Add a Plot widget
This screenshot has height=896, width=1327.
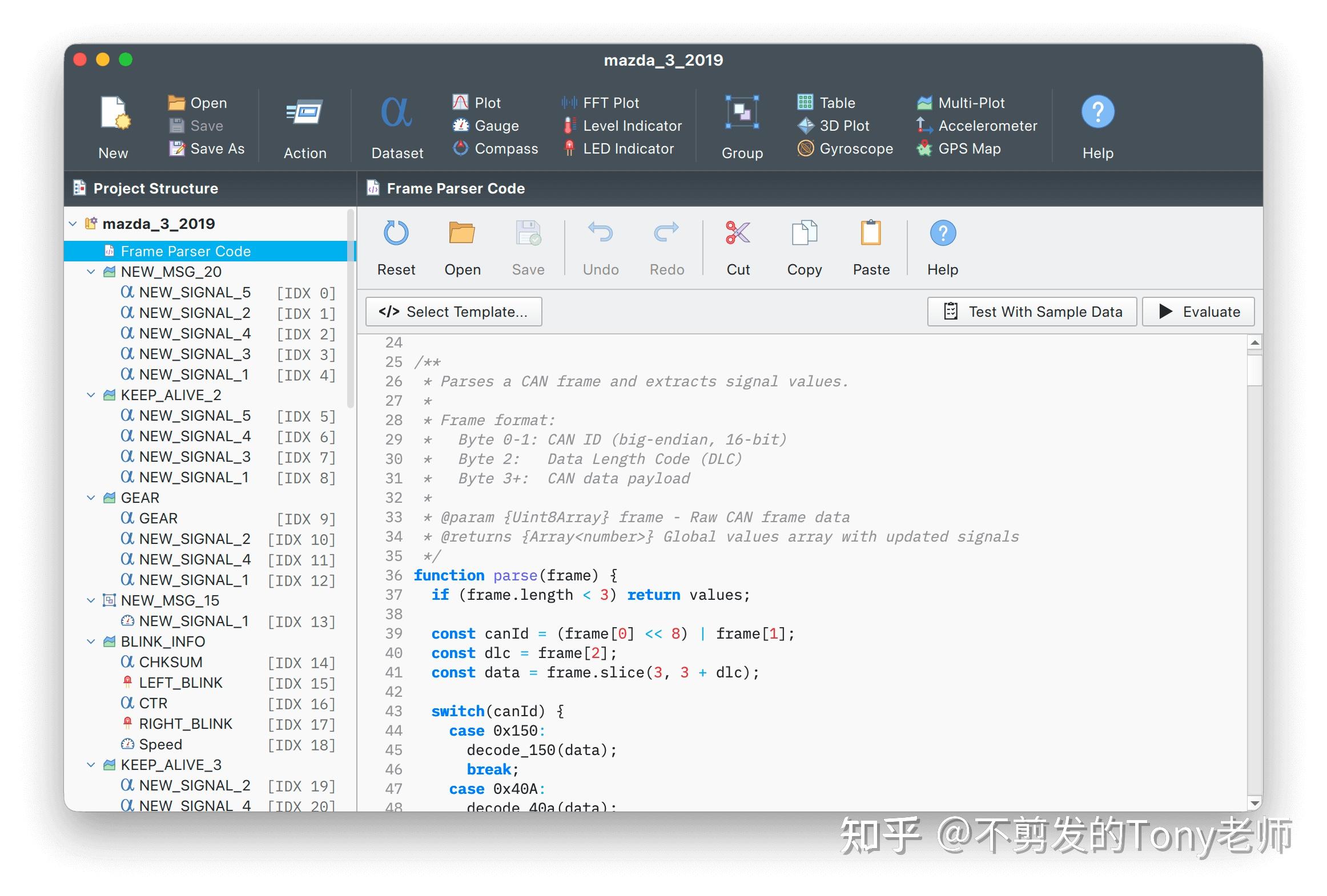tap(477, 103)
